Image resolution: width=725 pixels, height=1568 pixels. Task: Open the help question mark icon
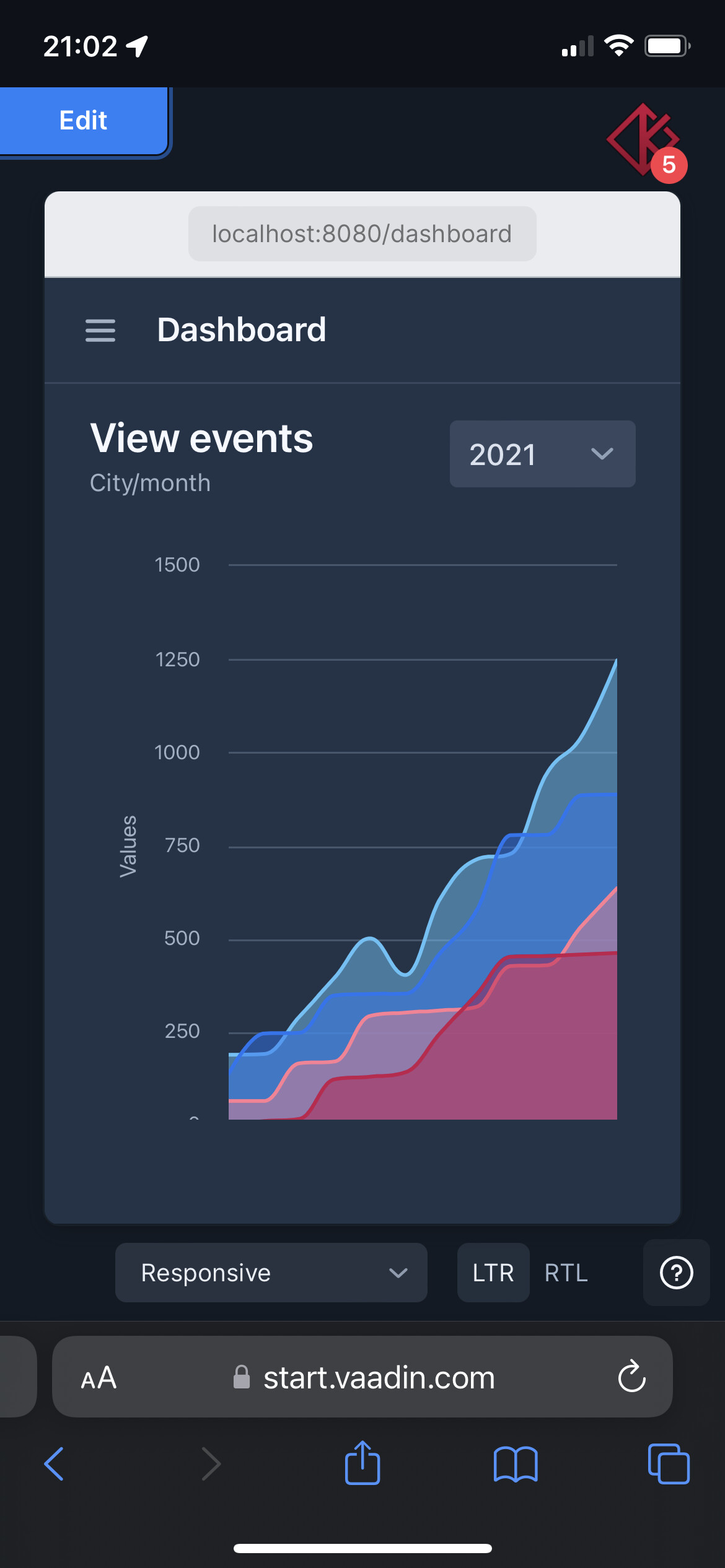point(676,1273)
